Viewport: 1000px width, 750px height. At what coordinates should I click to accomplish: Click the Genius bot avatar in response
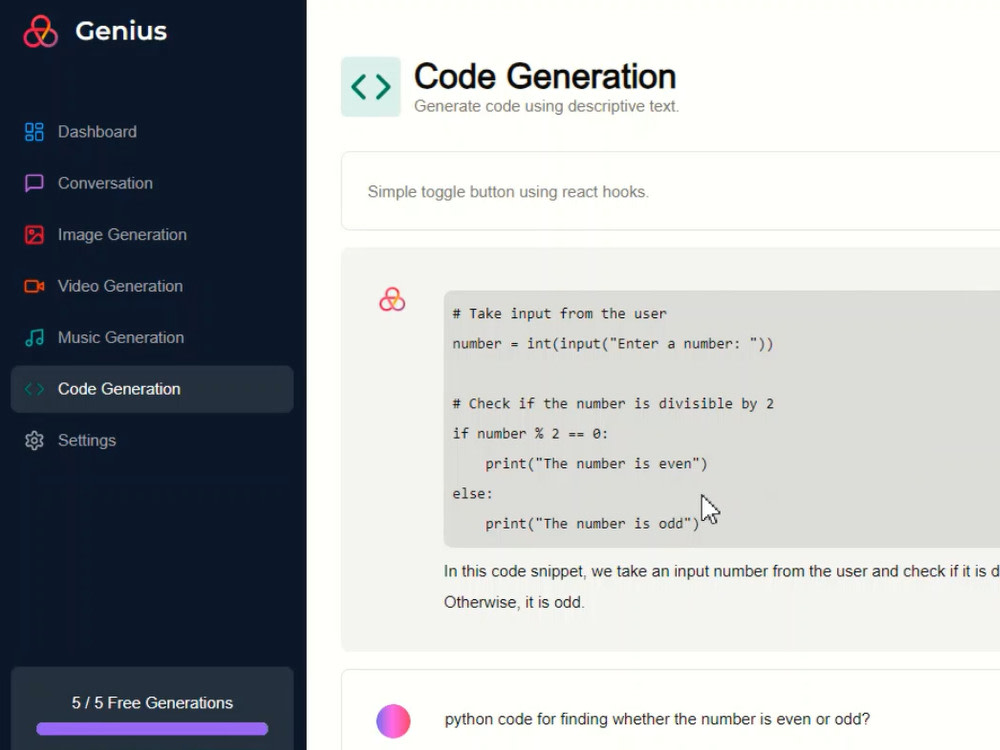pyautogui.click(x=392, y=299)
